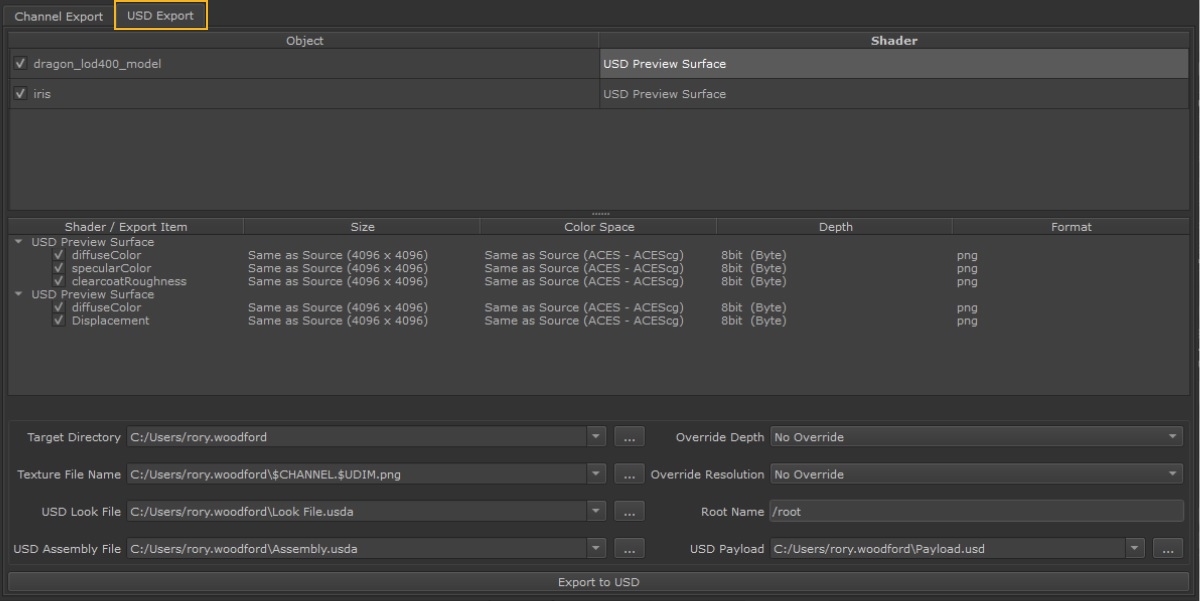Click the USD Payload path field

pyautogui.click(x=947, y=548)
